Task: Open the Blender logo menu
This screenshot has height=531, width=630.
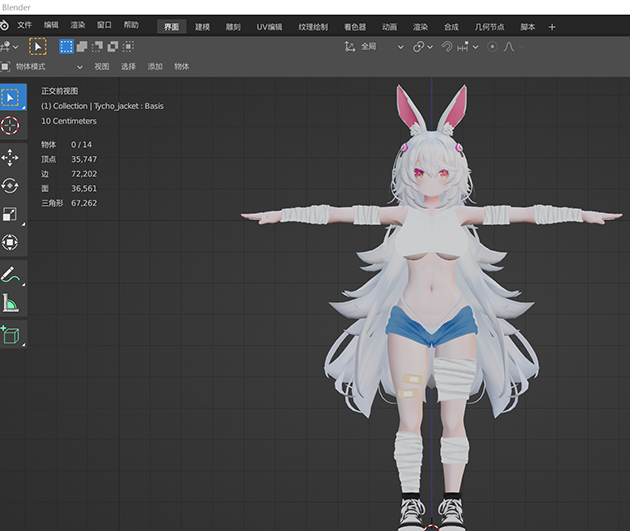Action: click(4, 26)
